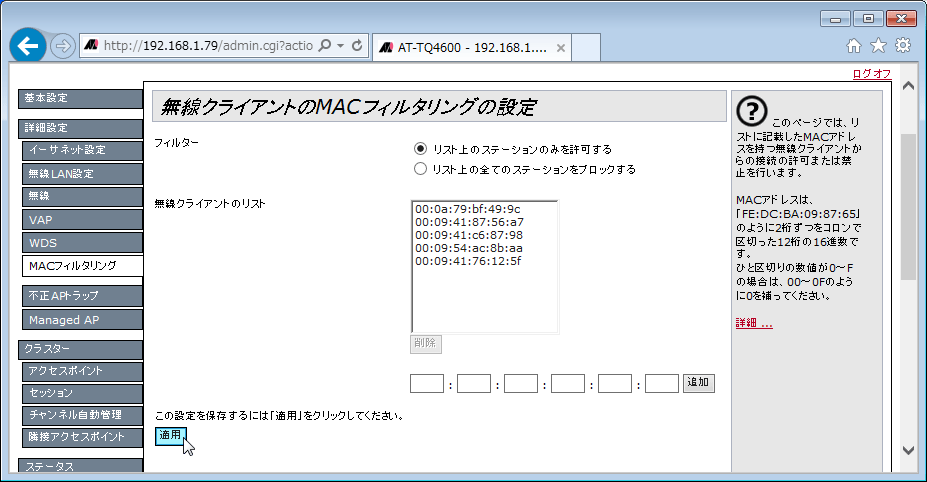The height and width of the screenshot is (482, 927).
Task: Open 隣接アクセスポイント menu item
Action: pos(83,438)
